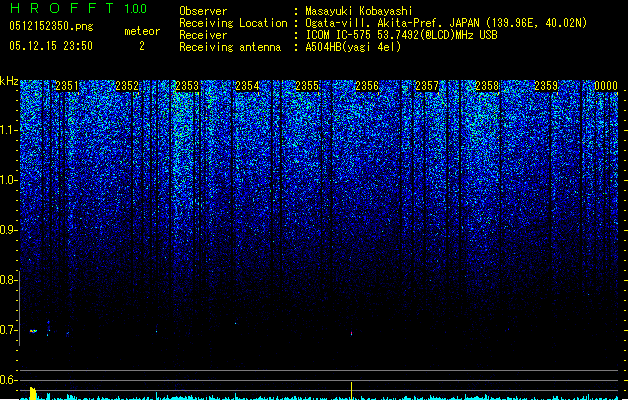The height and width of the screenshot is (400, 629).
Task: Click the kHz axis unit label
Action: point(9,81)
